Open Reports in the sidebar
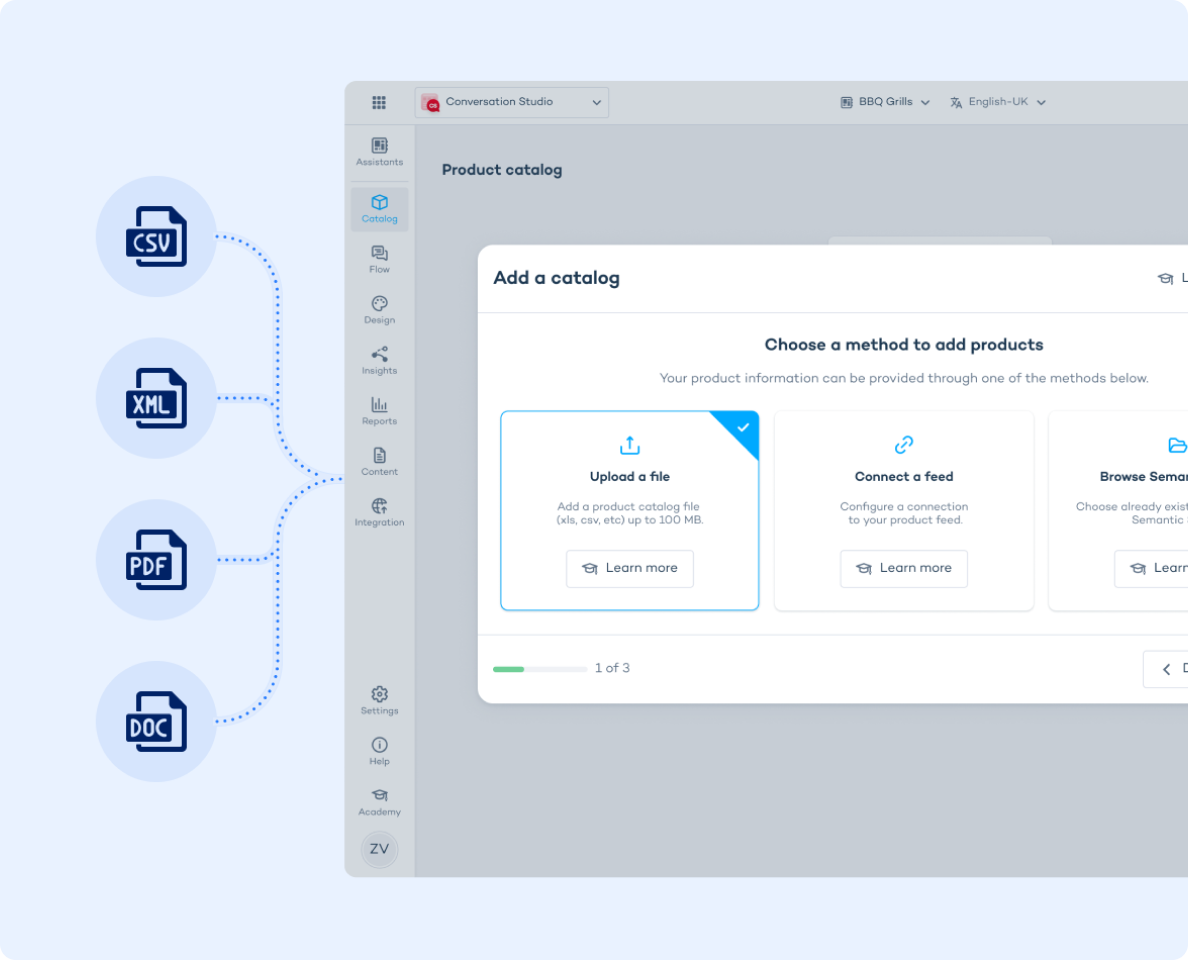1188x960 pixels. [x=379, y=411]
